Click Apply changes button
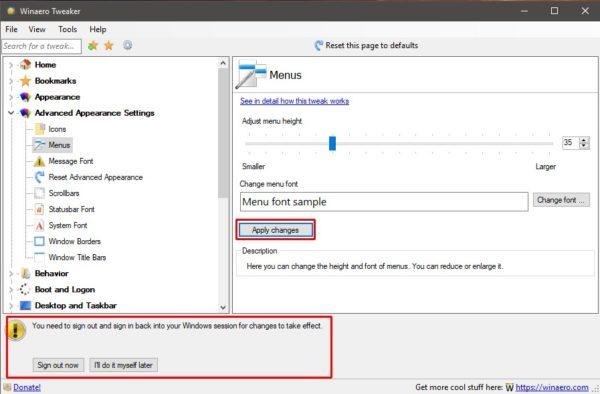The width and height of the screenshot is (600, 394). [276, 230]
